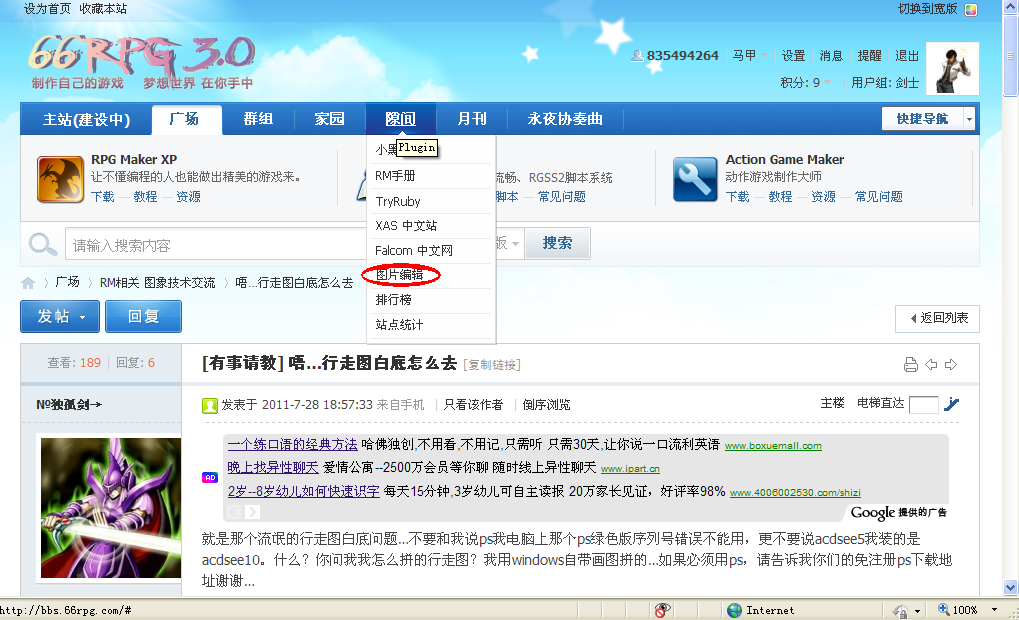Open the protected mode dropdown in status bar
This screenshot has height=620, width=1019.
point(917,611)
